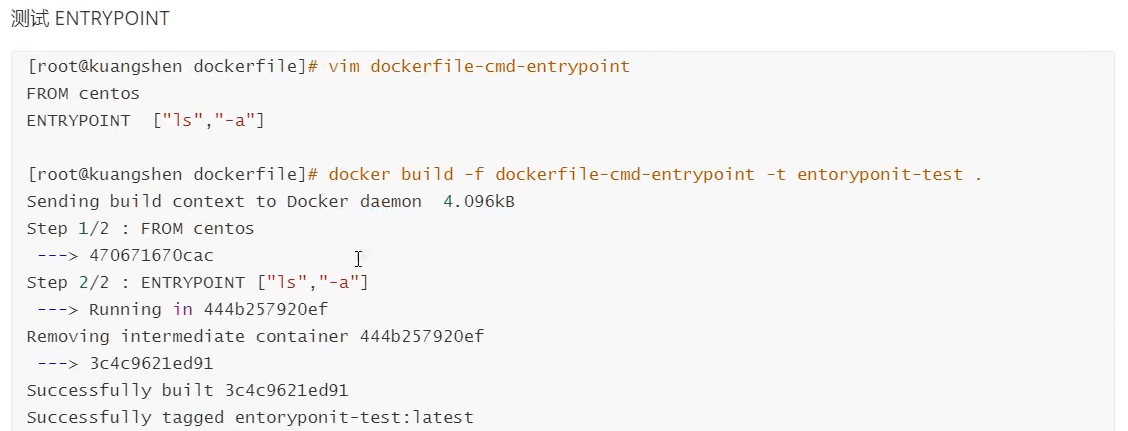The image size is (1128, 431).
Task: Click the "Step 2/2 : ENTRYPOINT" output line
Action: [197, 283]
